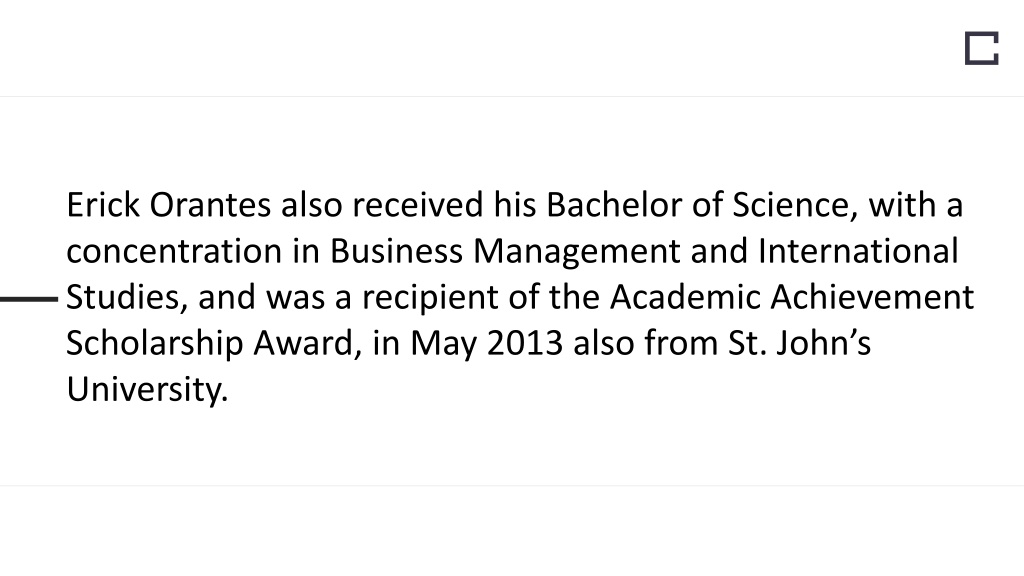The image size is (1024, 576).
Task: Click the square bracket logo icon
Action: click(x=982, y=48)
